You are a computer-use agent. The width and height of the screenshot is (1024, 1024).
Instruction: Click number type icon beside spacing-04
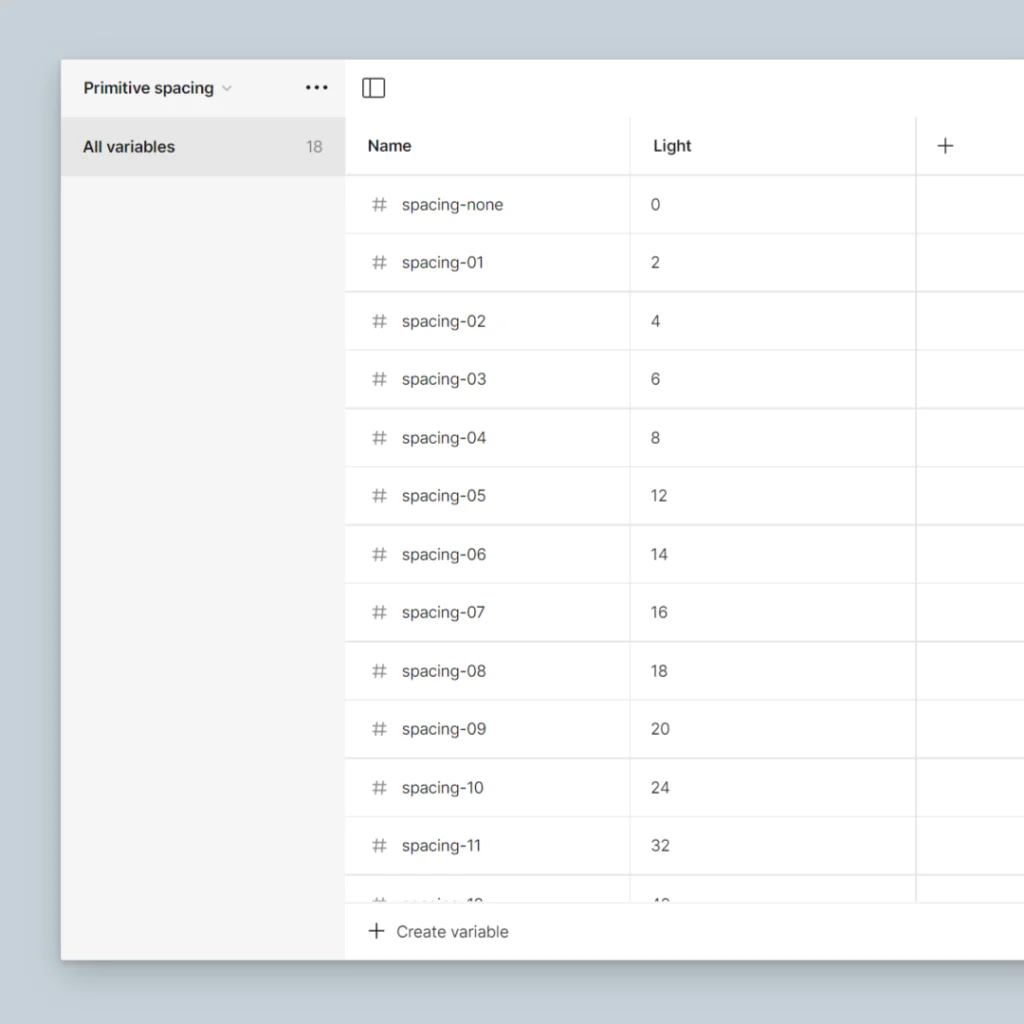[x=379, y=438]
